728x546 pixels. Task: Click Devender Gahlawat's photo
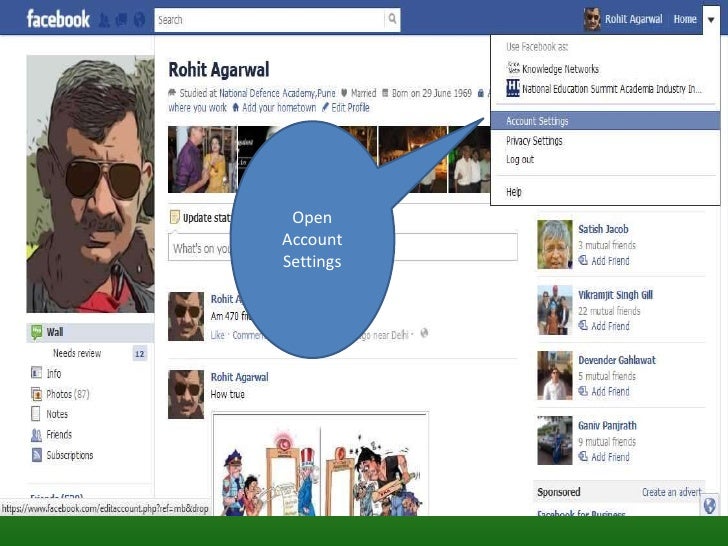point(555,376)
